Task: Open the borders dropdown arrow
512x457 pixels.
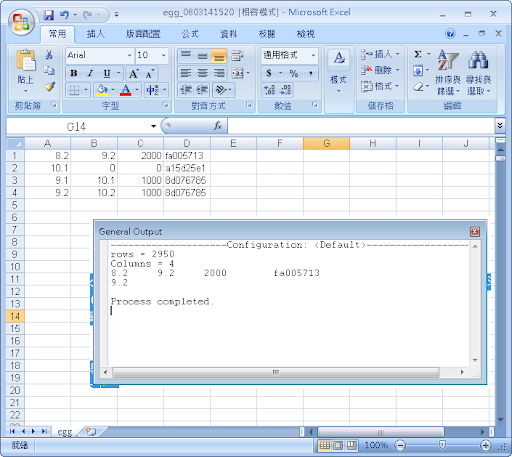Action: pos(86,90)
